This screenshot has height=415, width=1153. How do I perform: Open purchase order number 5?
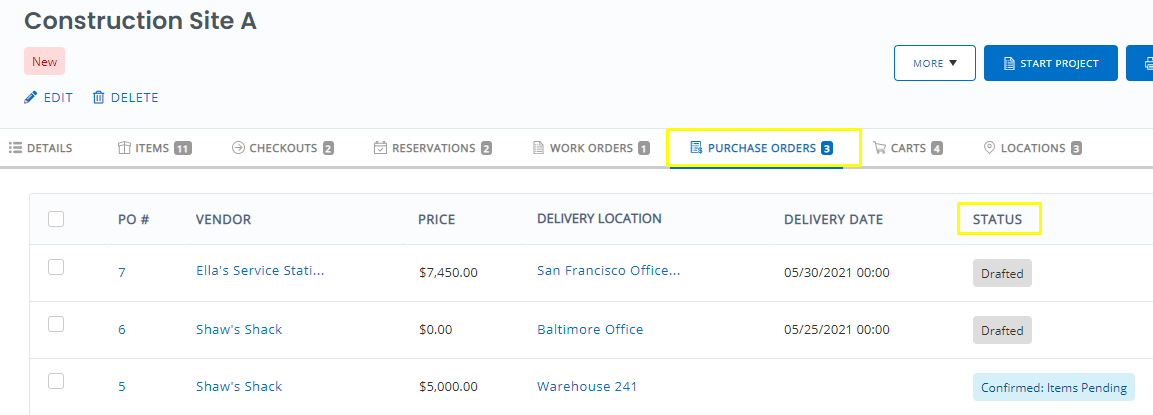click(122, 386)
